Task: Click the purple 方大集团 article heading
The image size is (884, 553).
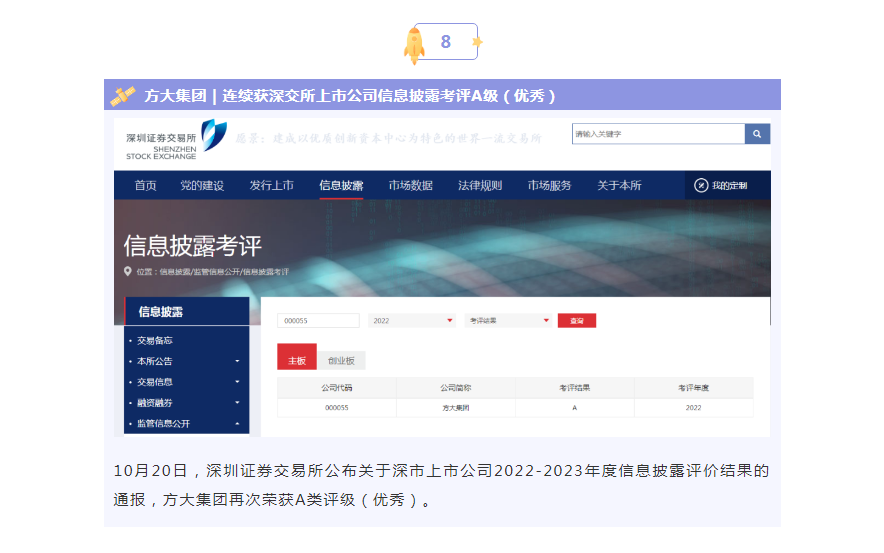Action: pos(350,96)
